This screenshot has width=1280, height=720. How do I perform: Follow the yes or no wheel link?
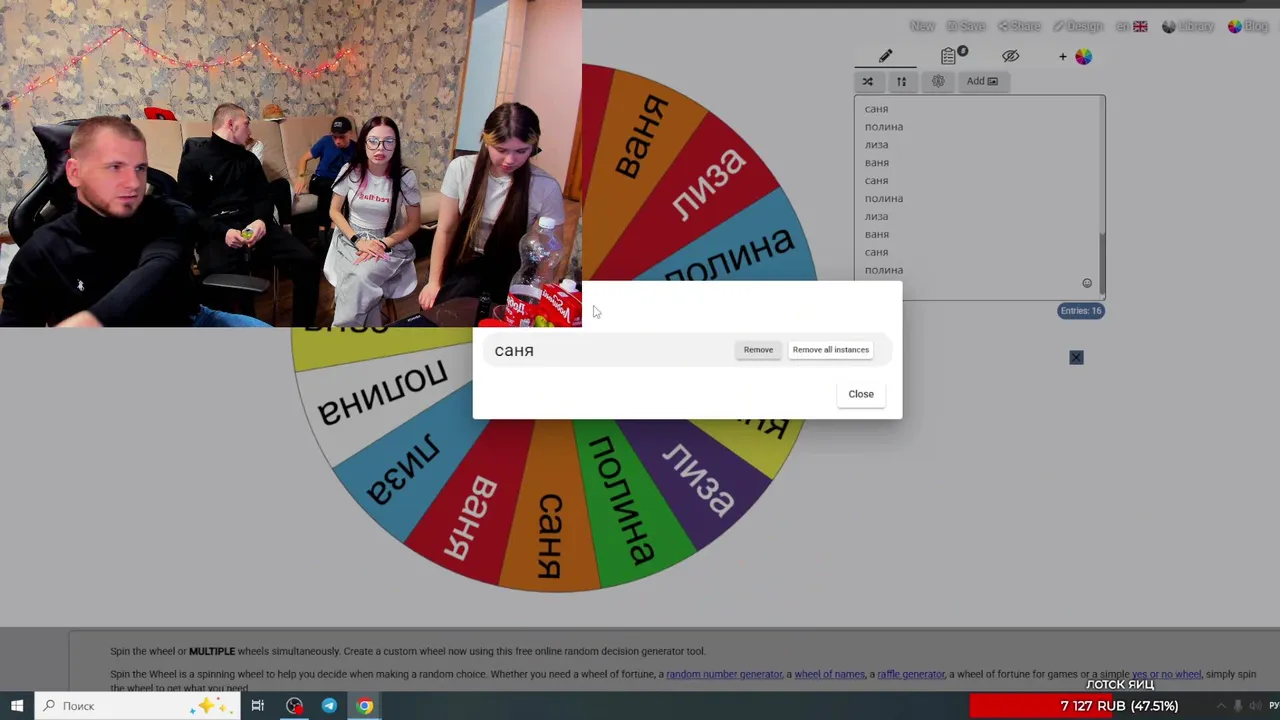1166,674
